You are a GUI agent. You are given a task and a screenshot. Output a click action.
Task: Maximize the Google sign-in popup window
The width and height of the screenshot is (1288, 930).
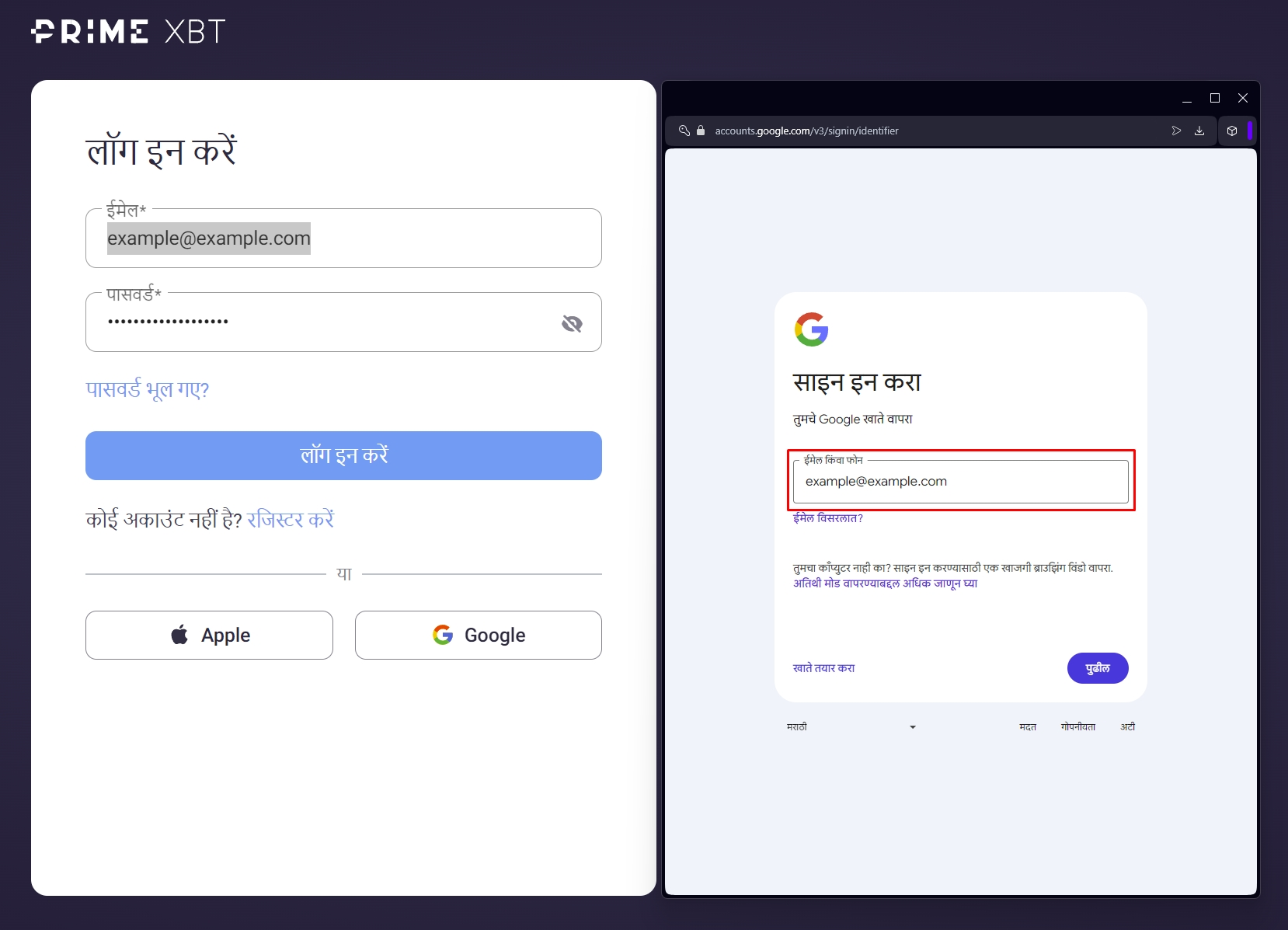pos(1215,98)
